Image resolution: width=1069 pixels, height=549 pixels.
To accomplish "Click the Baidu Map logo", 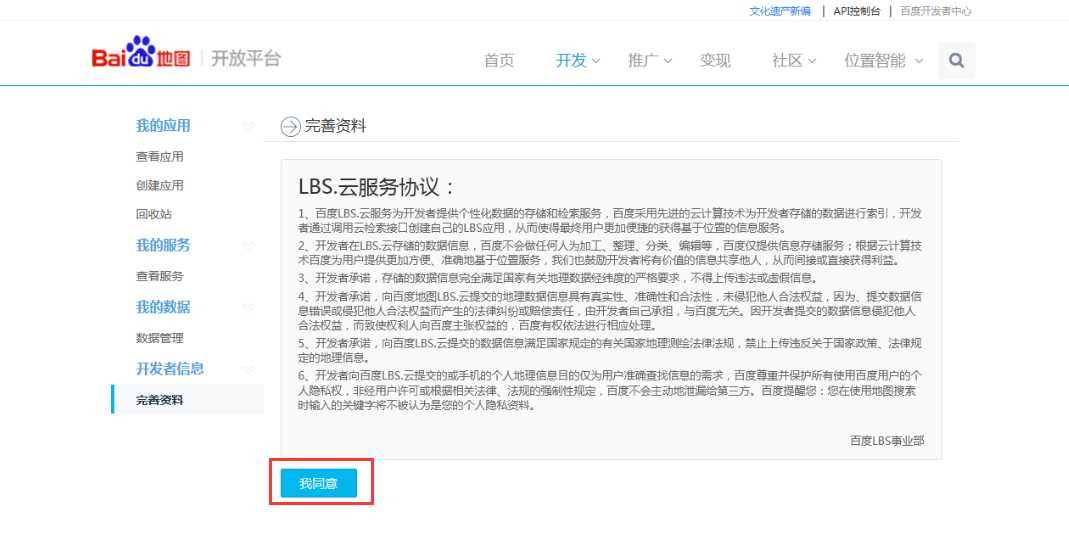I will pyautogui.click(x=141, y=53).
